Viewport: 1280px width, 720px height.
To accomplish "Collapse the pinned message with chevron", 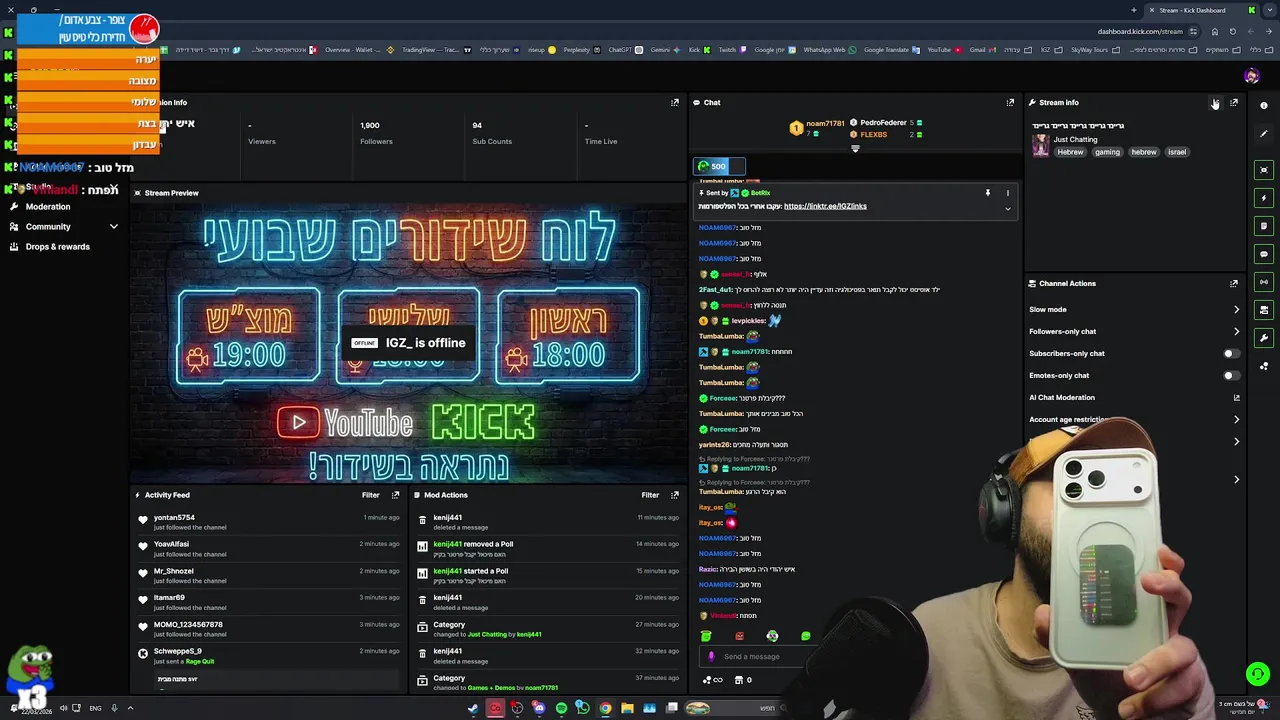I will coord(1007,209).
